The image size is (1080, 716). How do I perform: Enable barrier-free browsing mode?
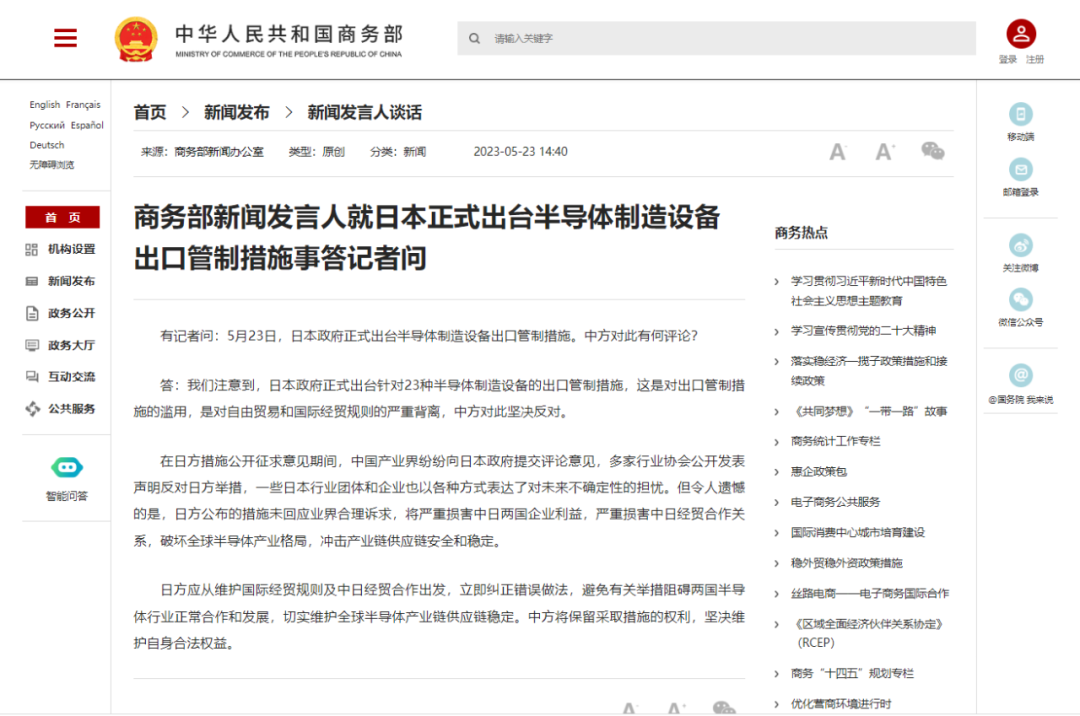(x=51, y=165)
